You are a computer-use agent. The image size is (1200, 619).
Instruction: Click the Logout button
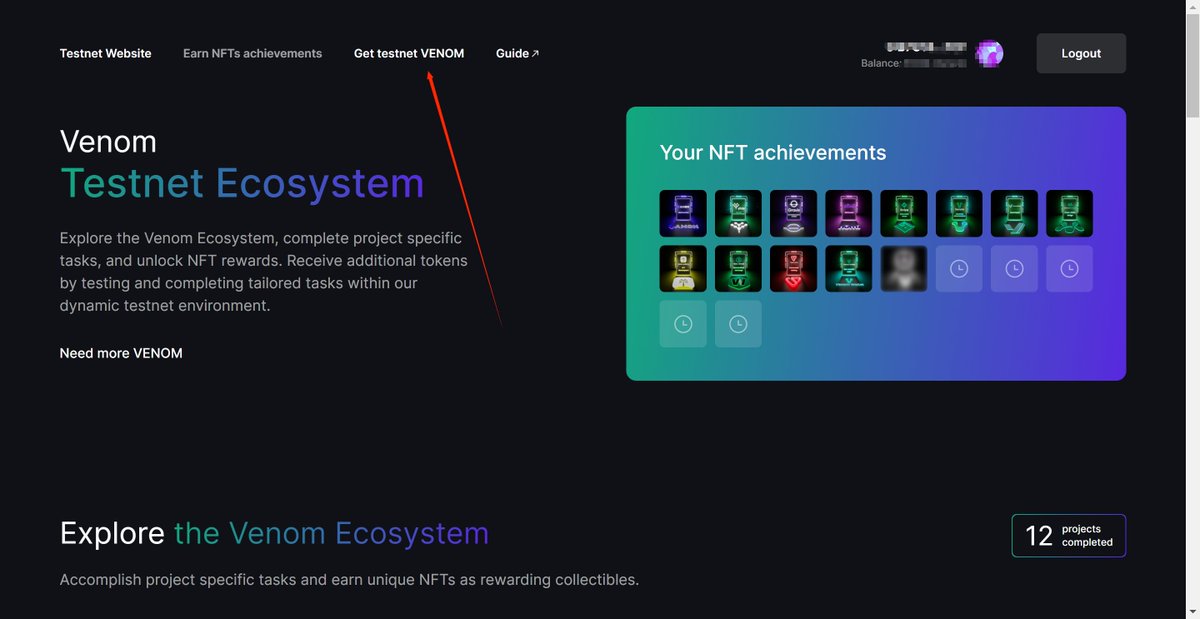1081,53
